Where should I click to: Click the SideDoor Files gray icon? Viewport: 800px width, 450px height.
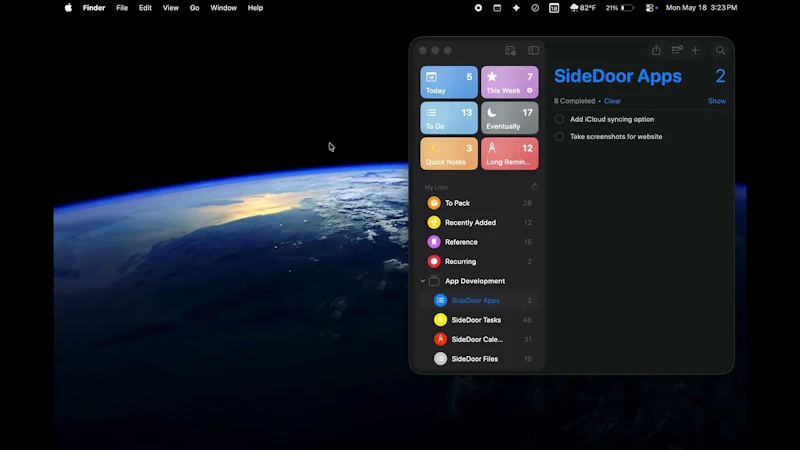(440, 359)
